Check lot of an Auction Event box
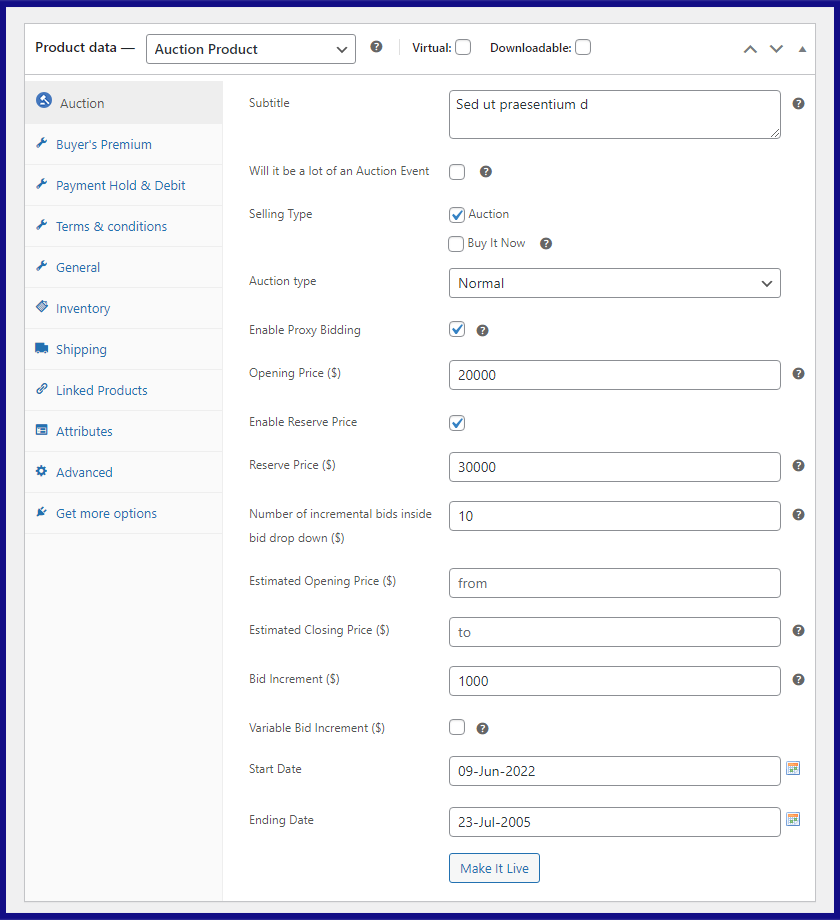840x920 pixels. click(x=457, y=172)
